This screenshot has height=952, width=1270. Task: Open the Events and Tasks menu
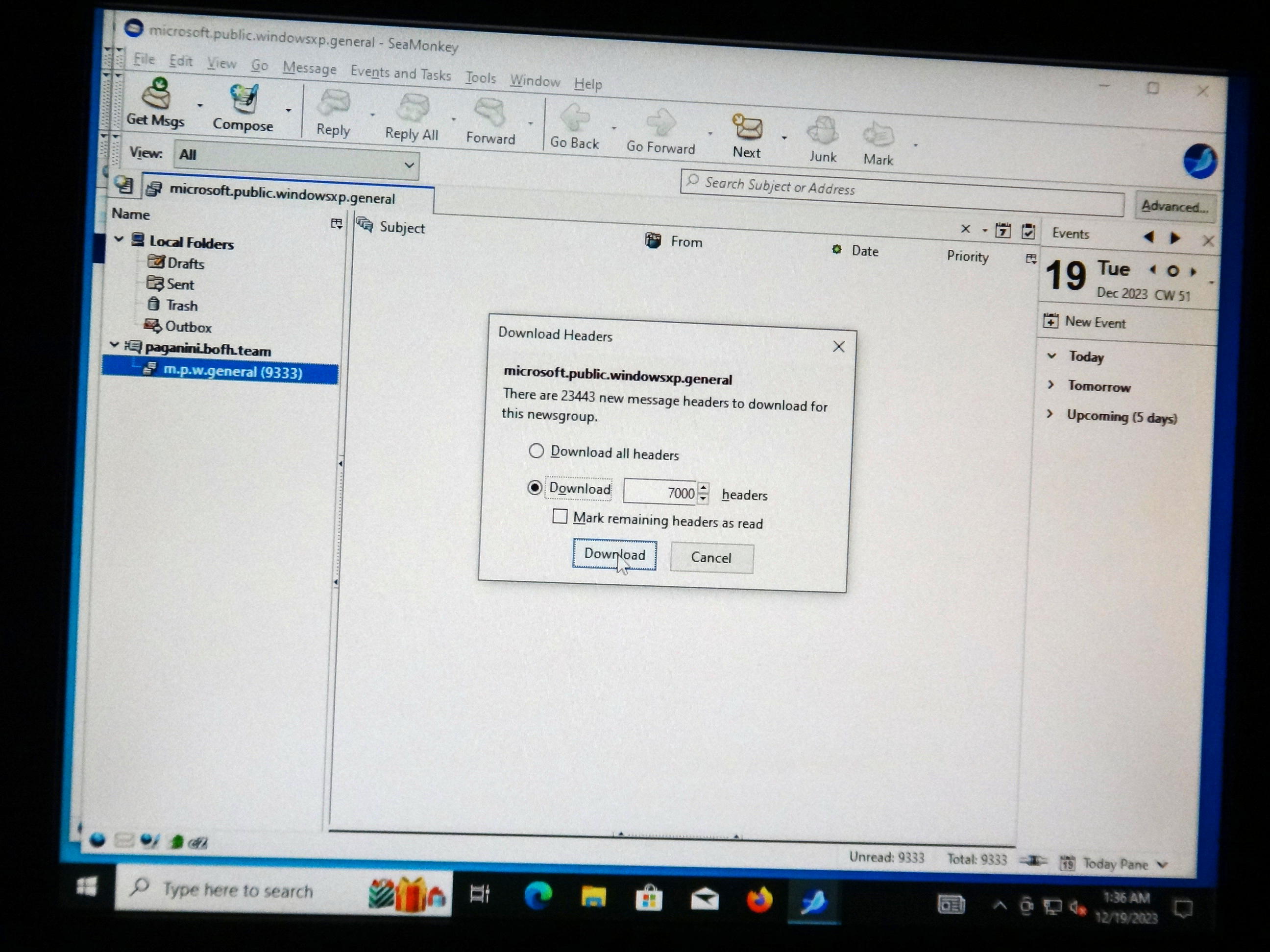tap(401, 73)
